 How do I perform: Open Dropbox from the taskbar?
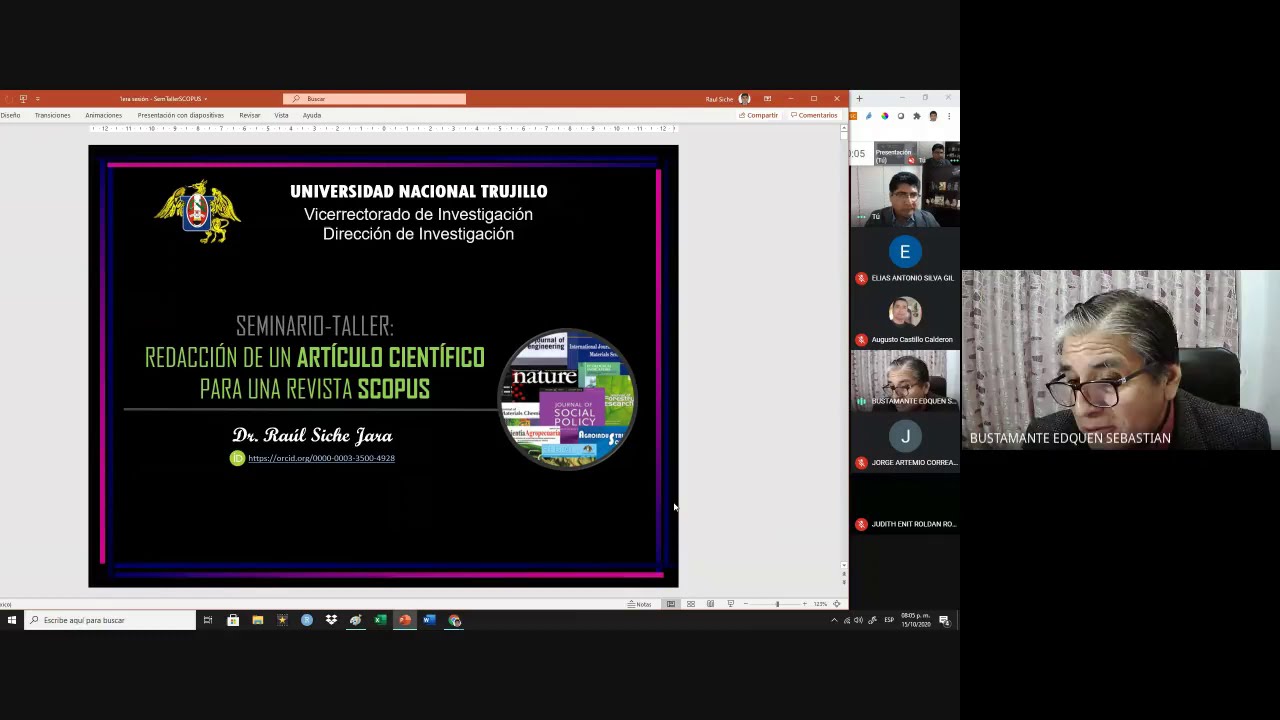331,620
